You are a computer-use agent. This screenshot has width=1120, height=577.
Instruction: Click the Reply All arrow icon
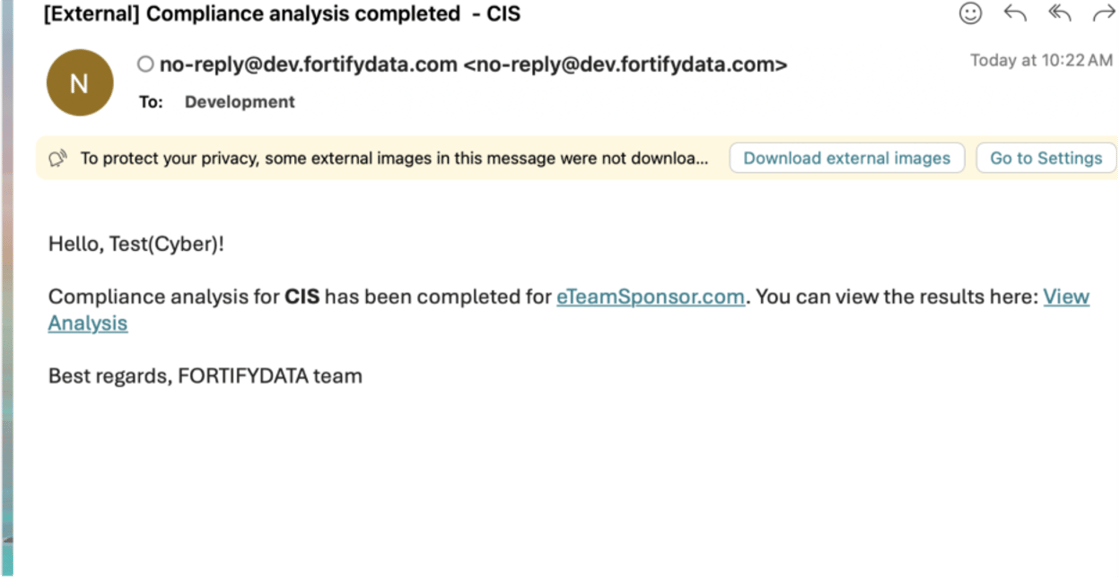[1060, 13]
